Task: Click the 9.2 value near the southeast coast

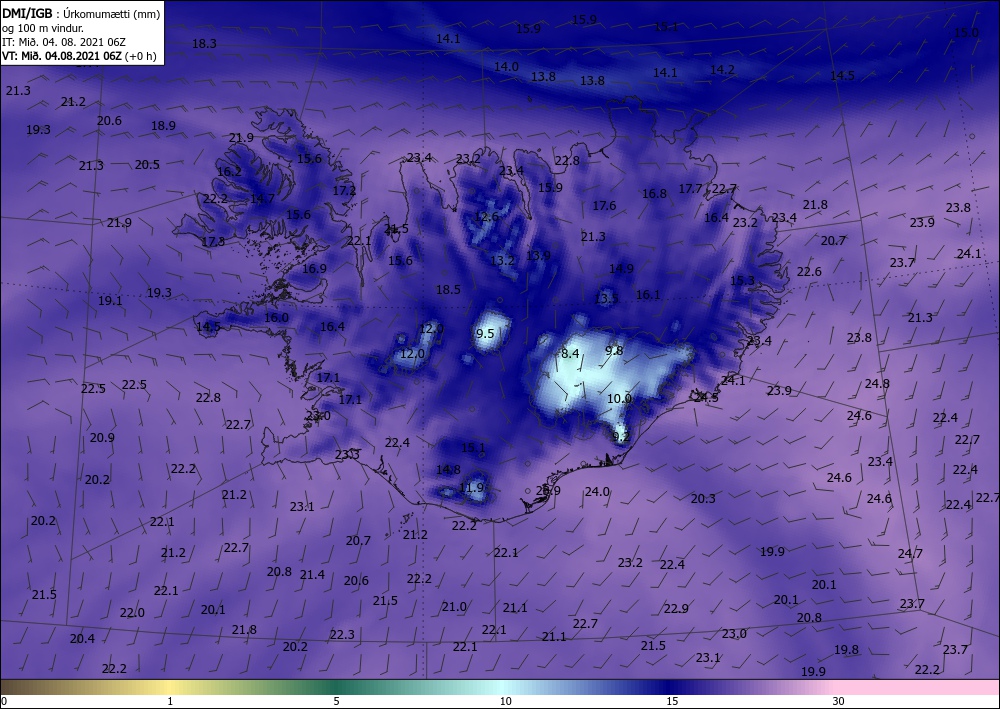Action: point(621,437)
